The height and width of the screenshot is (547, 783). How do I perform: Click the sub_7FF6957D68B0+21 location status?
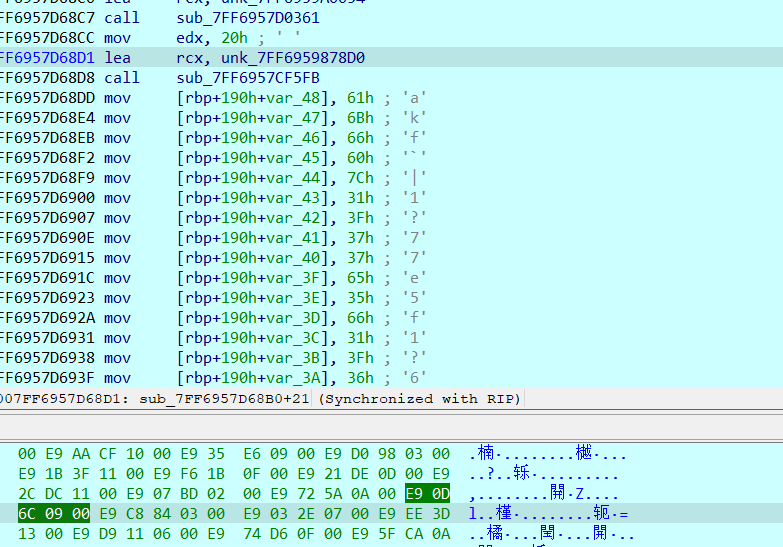(x=224, y=399)
